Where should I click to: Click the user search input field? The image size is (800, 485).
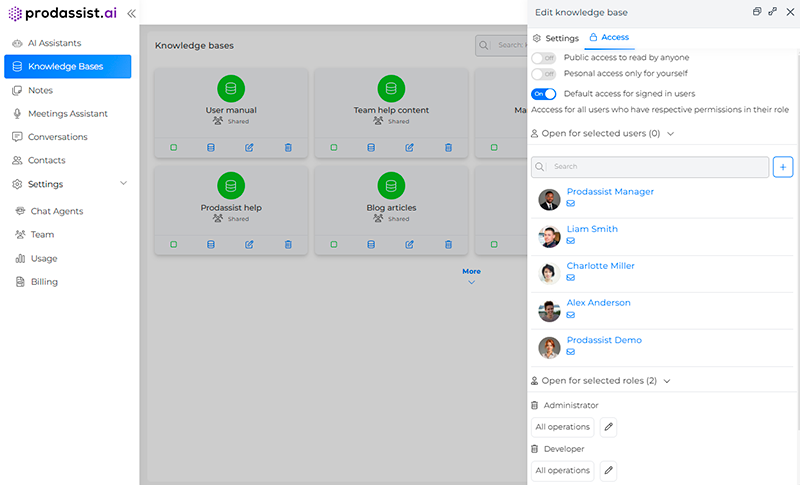[657, 167]
